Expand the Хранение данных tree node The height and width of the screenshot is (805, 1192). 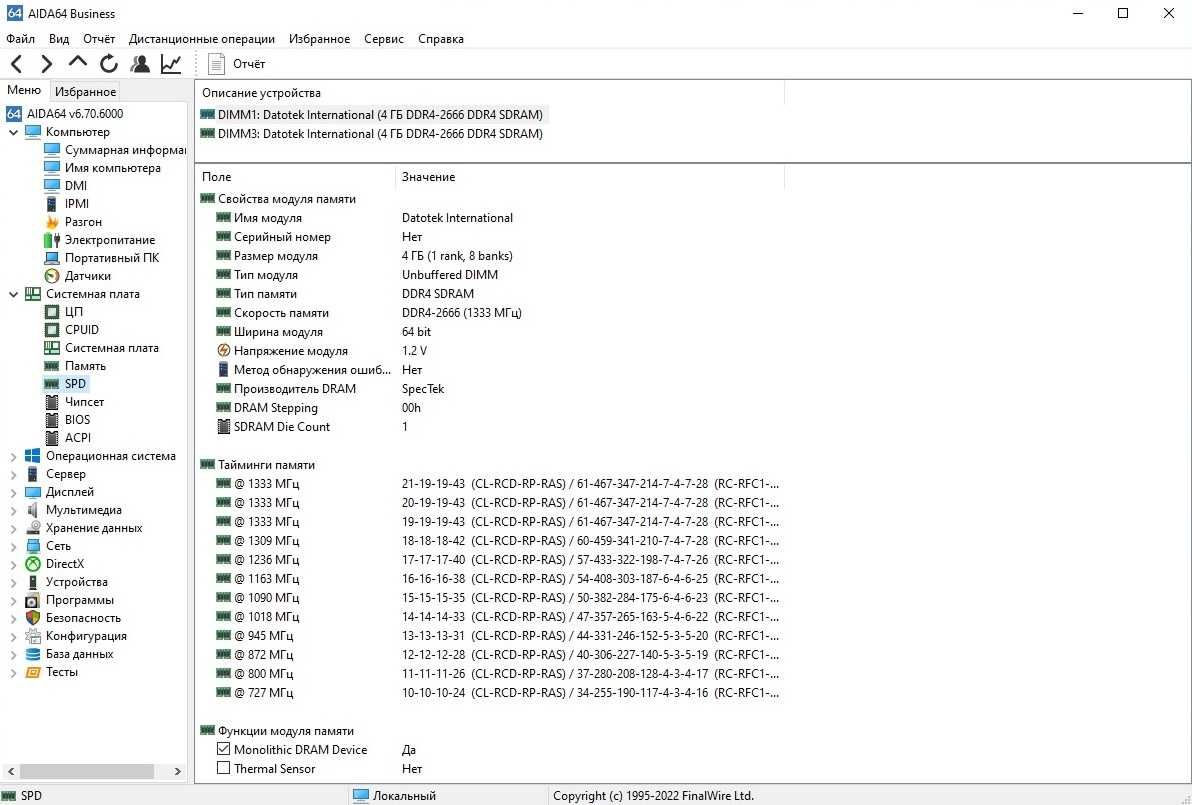point(13,528)
